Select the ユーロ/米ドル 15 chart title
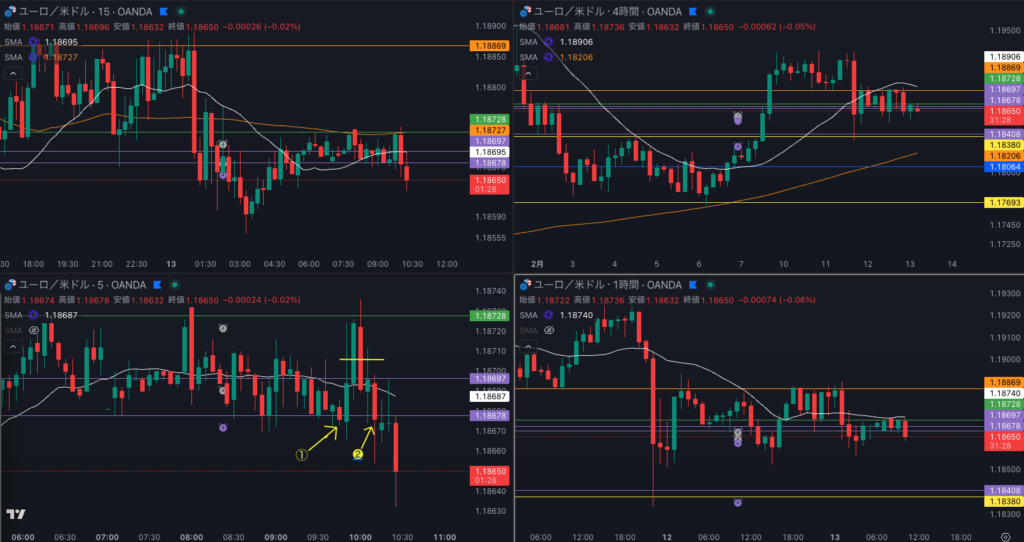The width and height of the screenshot is (1024, 542). [x=84, y=11]
